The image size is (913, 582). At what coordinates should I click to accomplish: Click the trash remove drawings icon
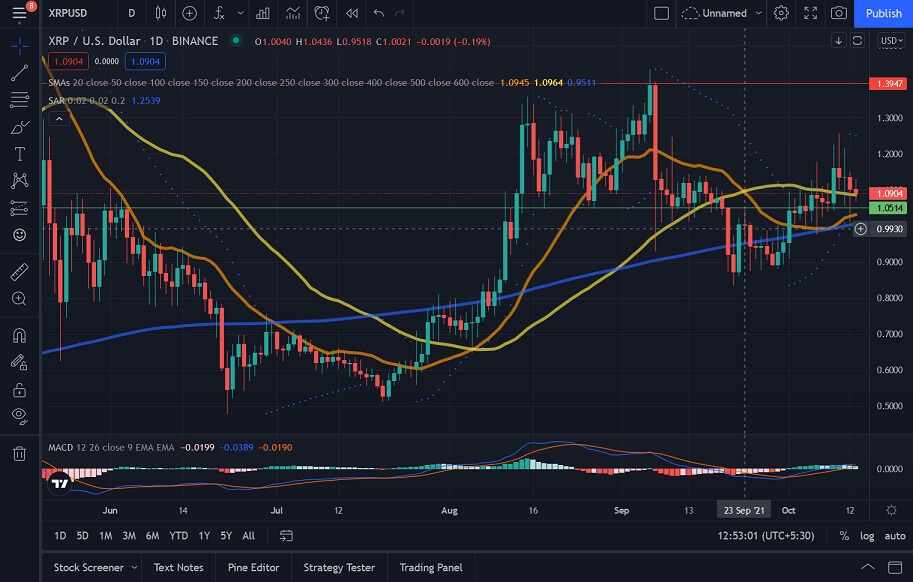[x=19, y=454]
